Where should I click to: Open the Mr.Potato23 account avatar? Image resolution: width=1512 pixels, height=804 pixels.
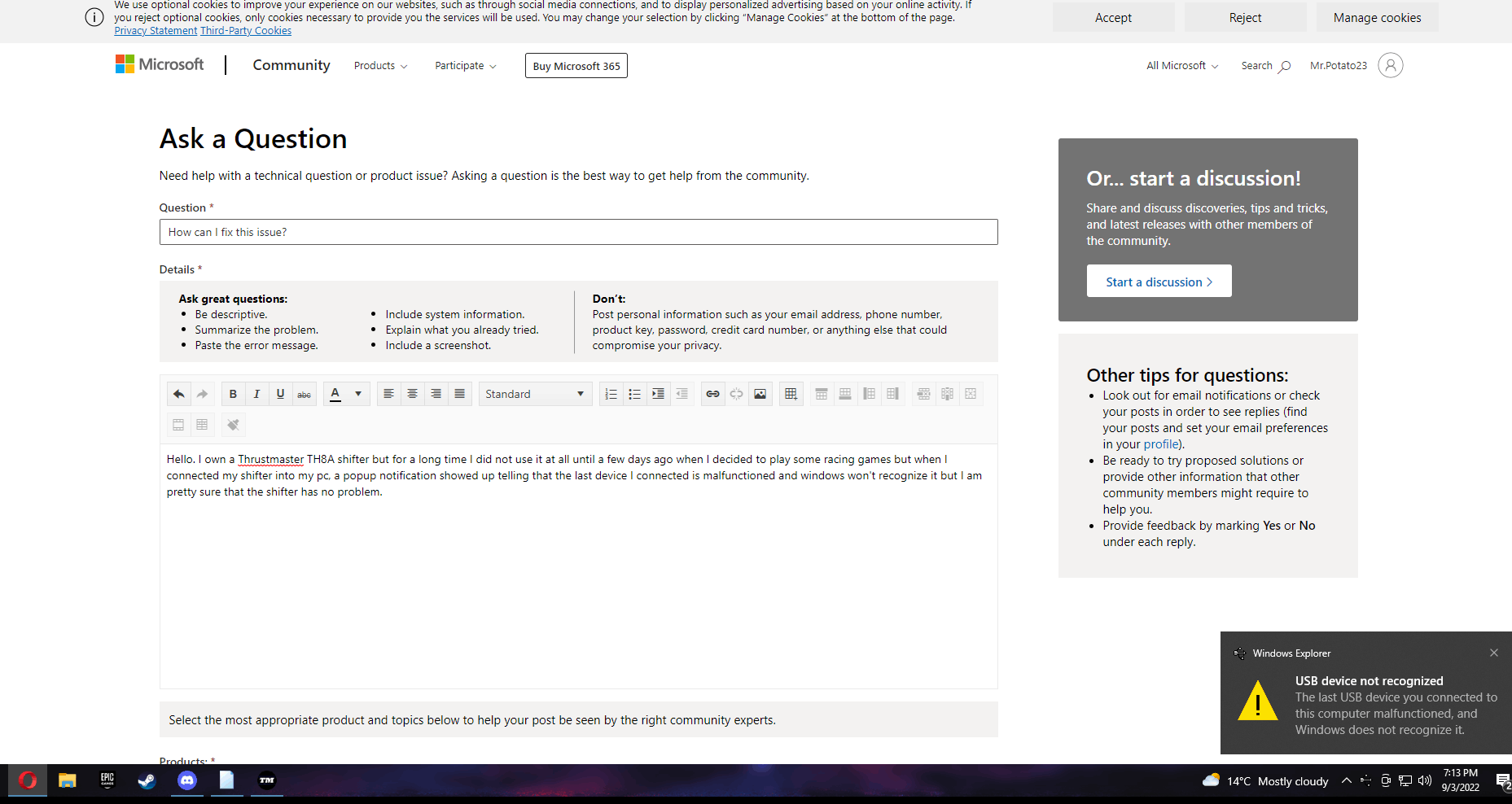tap(1391, 65)
